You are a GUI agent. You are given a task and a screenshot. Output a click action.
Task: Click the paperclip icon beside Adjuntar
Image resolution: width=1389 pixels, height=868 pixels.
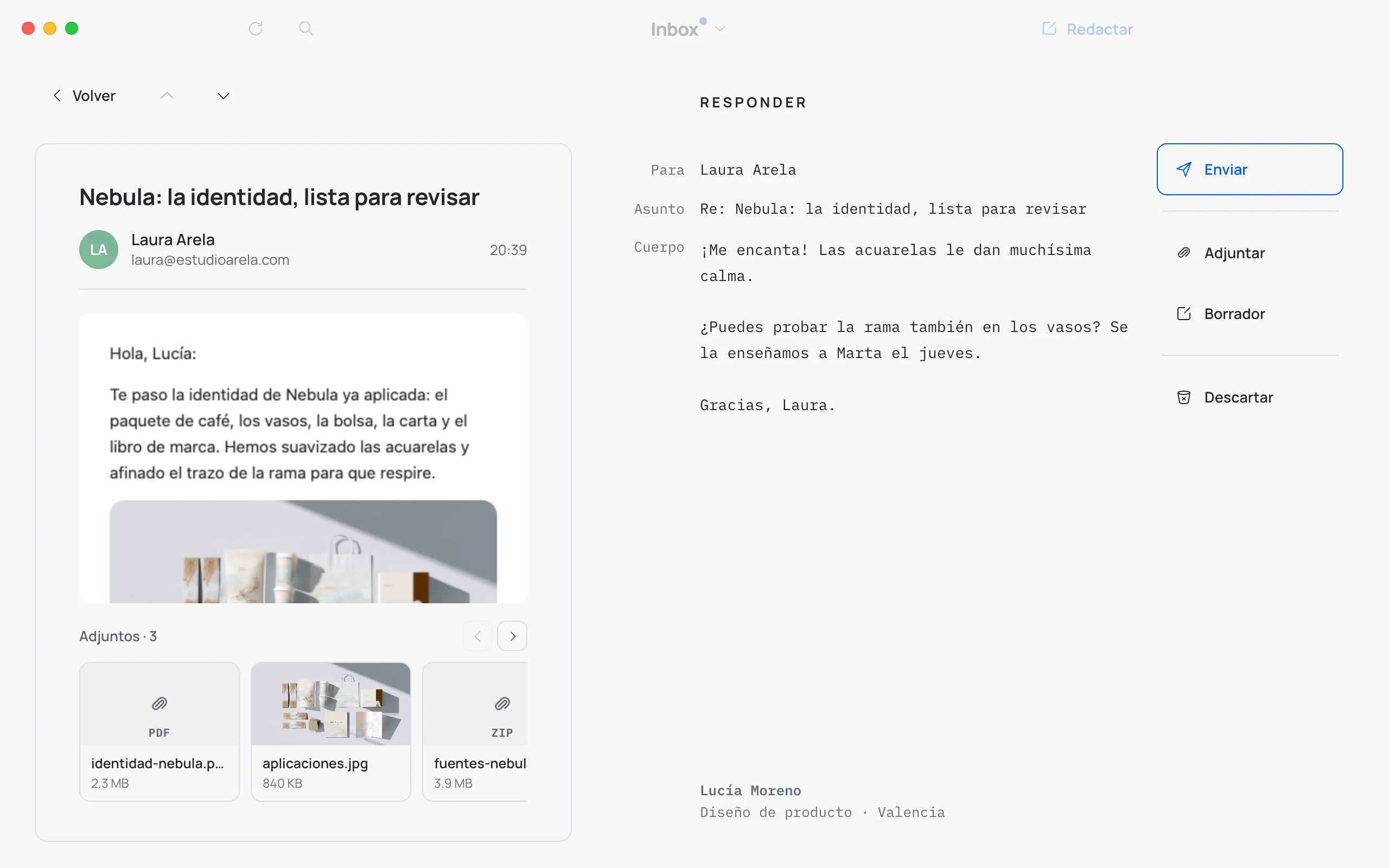tap(1183, 253)
